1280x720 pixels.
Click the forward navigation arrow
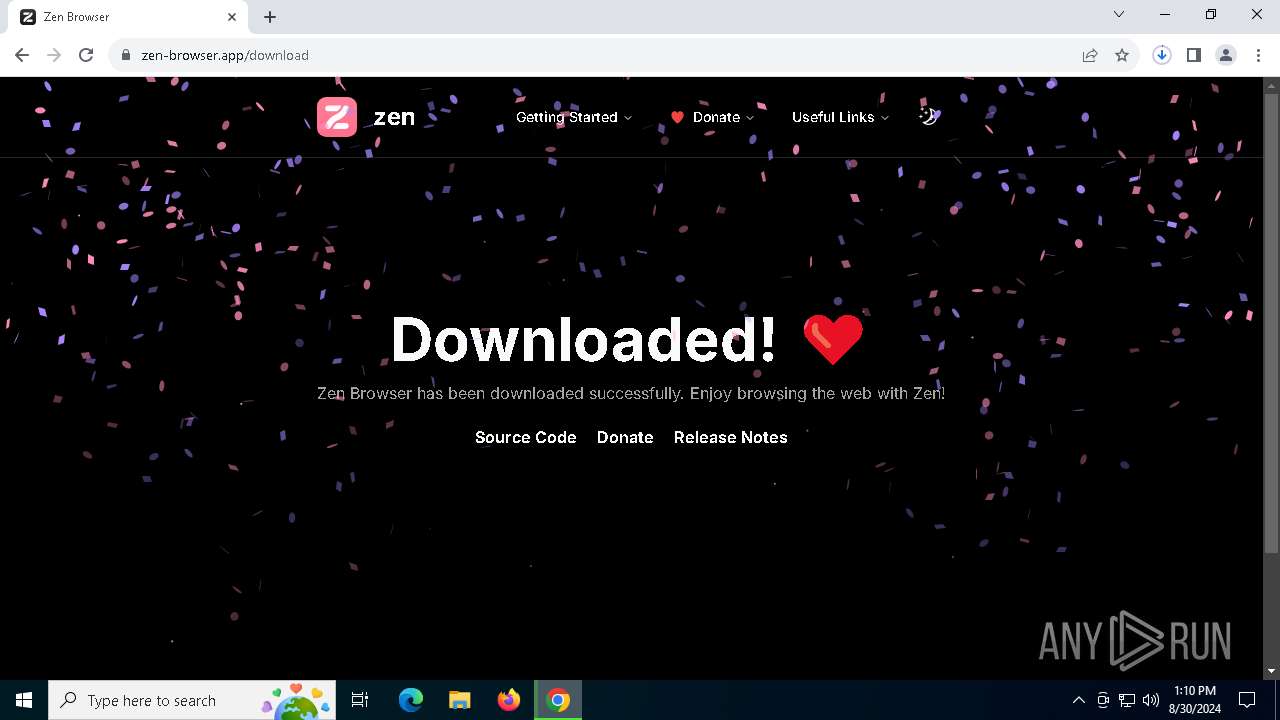(x=54, y=55)
